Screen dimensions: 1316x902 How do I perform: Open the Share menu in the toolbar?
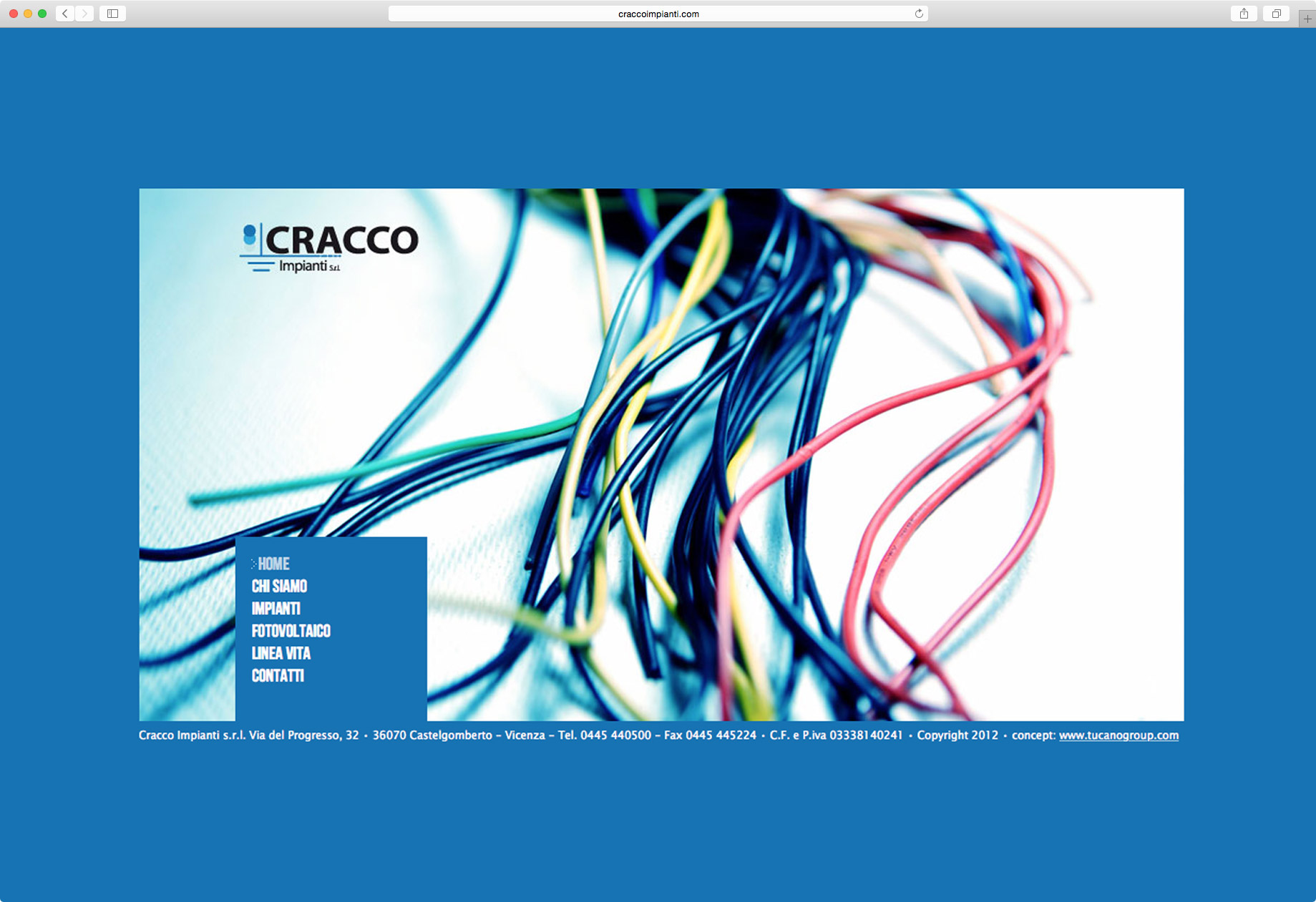(x=1244, y=14)
